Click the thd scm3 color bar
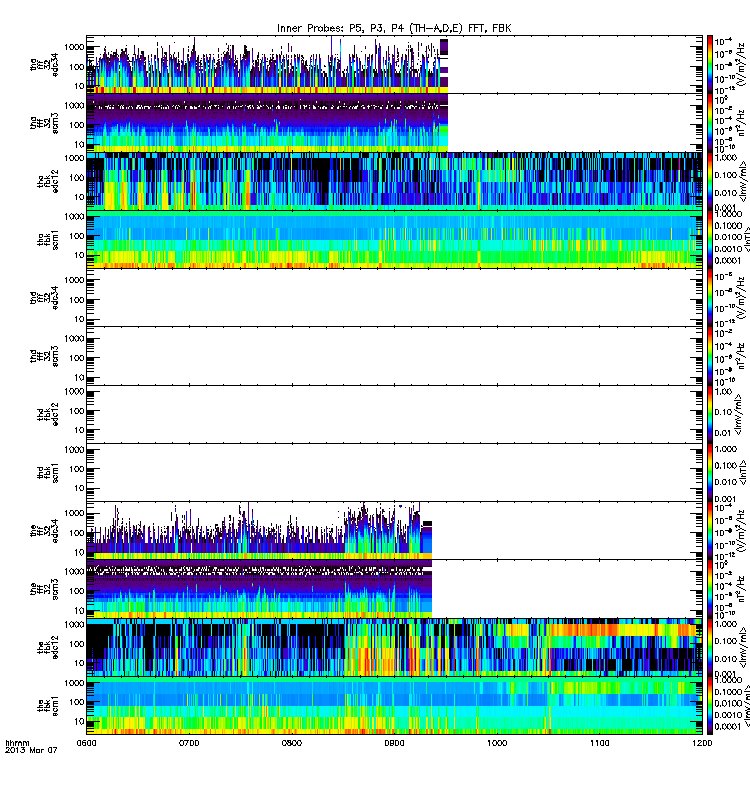 click(x=710, y=356)
